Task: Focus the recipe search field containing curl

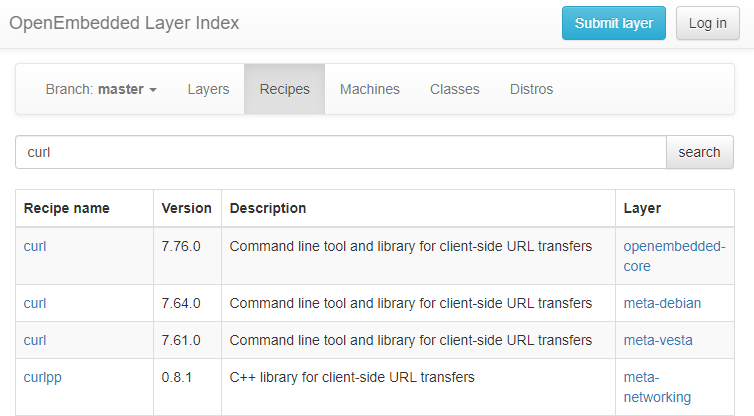Action: click(x=341, y=152)
